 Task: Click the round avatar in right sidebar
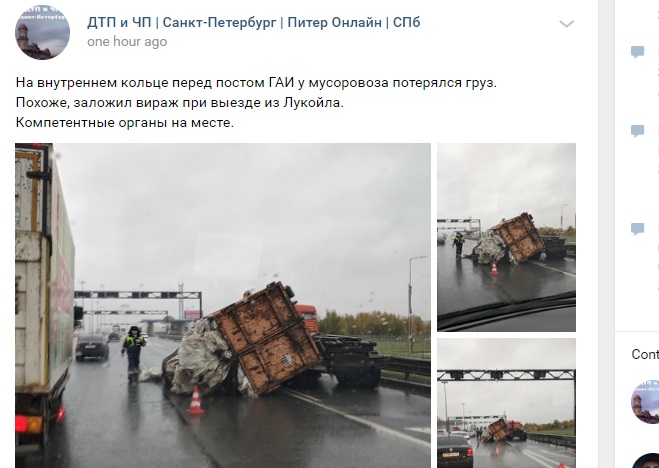click(646, 402)
